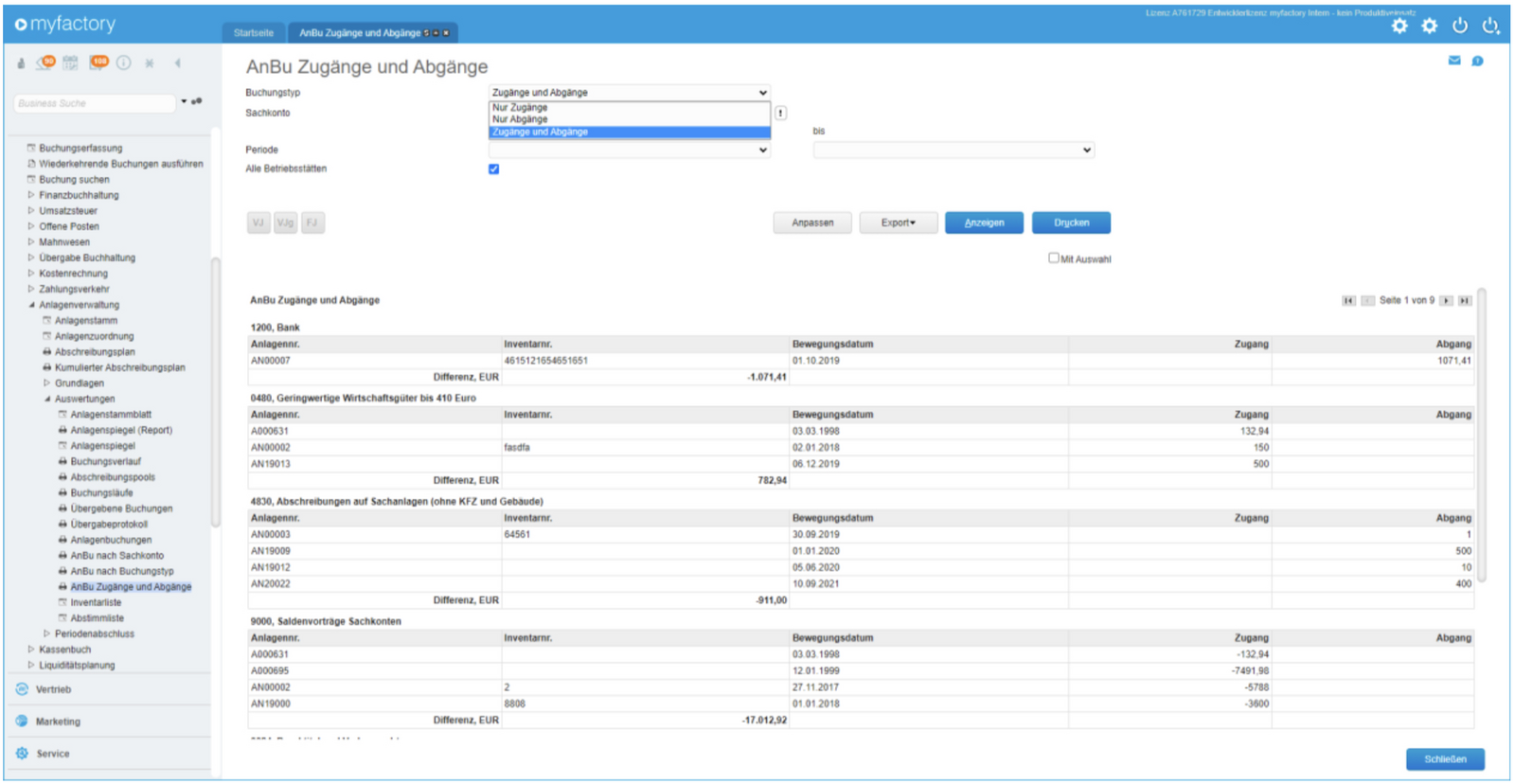Click the second gear icon in header
The height and width of the screenshot is (784, 1515).
[1430, 27]
